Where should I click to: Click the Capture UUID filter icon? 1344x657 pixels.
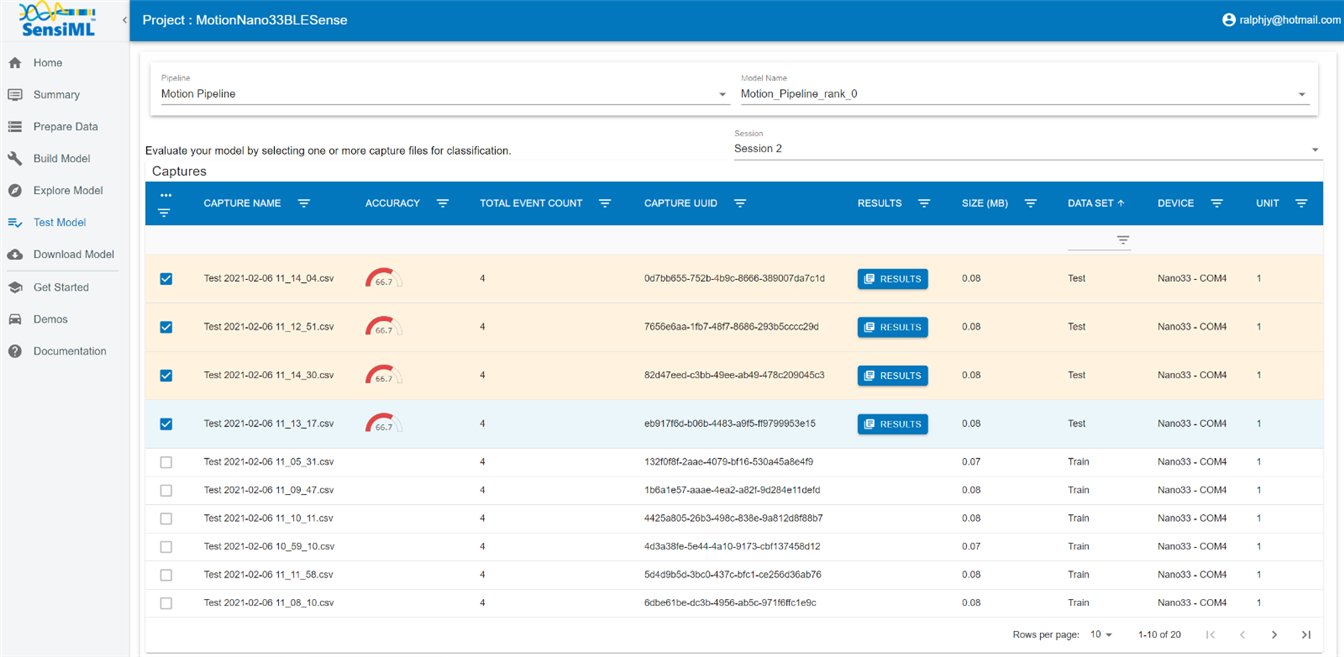tap(740, 203)
